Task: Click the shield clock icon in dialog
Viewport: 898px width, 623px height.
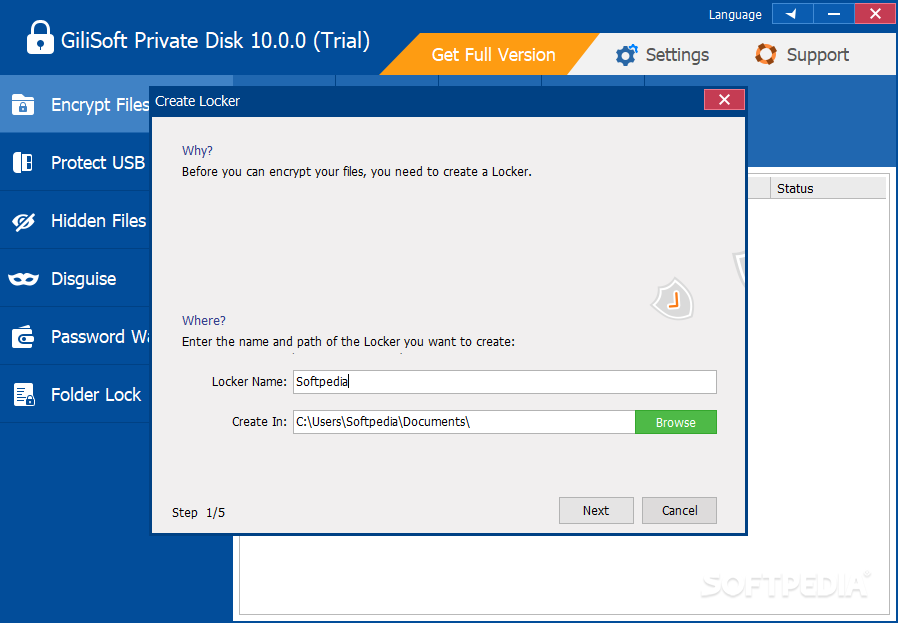Action: point(674,299)
